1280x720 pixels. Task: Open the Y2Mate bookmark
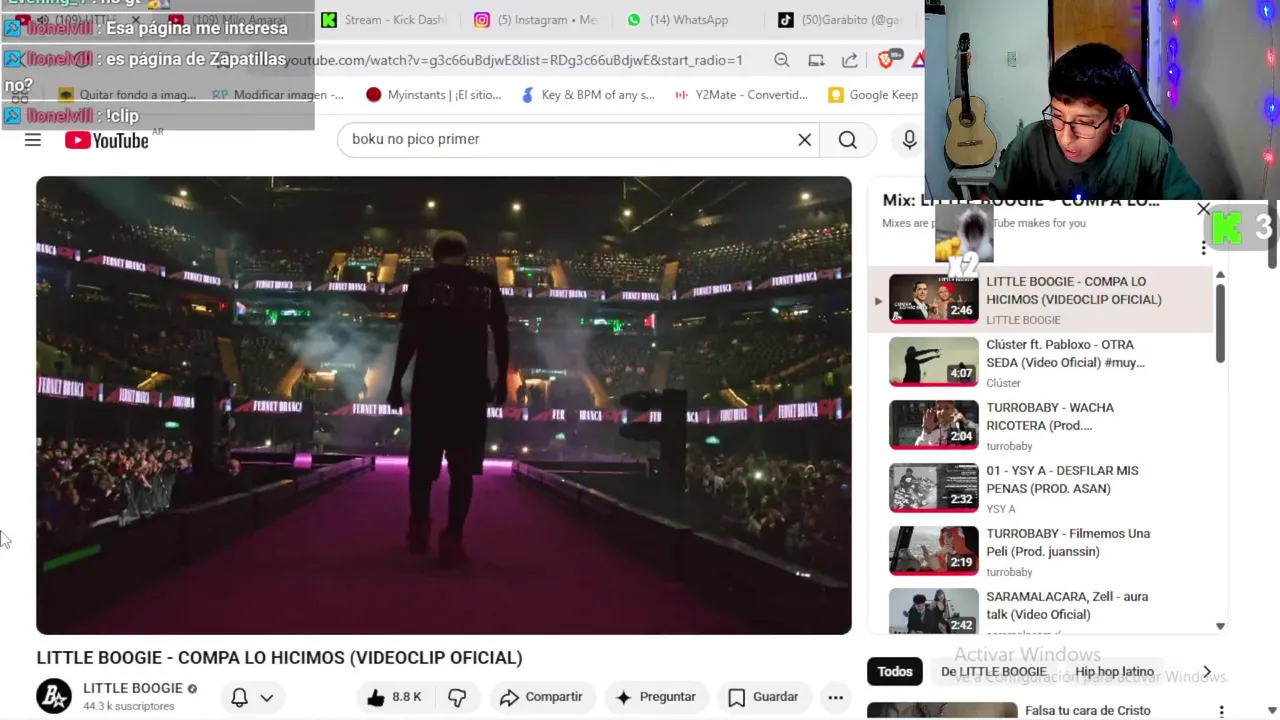click(x=741, y=95)
